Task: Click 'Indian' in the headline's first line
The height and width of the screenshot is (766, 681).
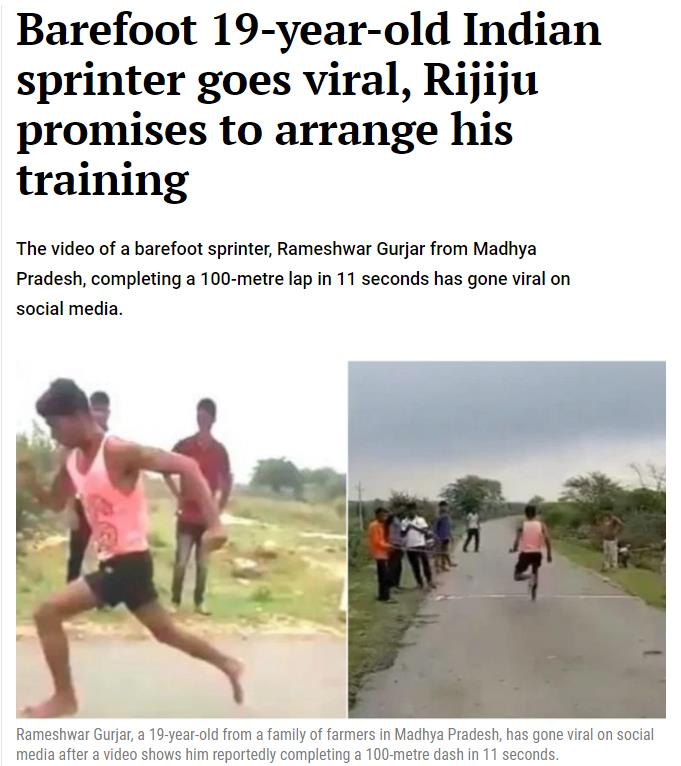Action: [x=532, y=29]
